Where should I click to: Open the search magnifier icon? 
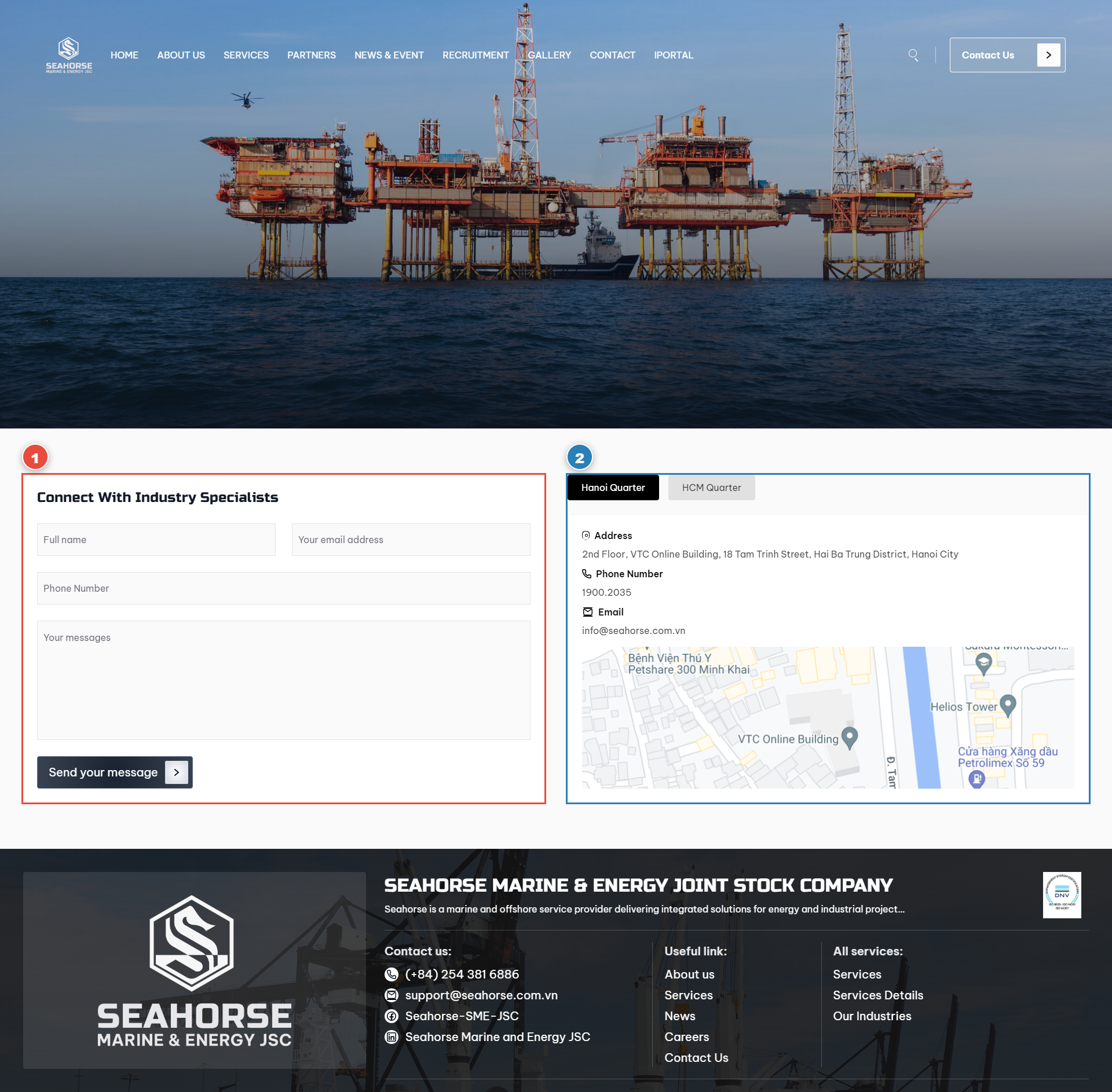point(913,55)
